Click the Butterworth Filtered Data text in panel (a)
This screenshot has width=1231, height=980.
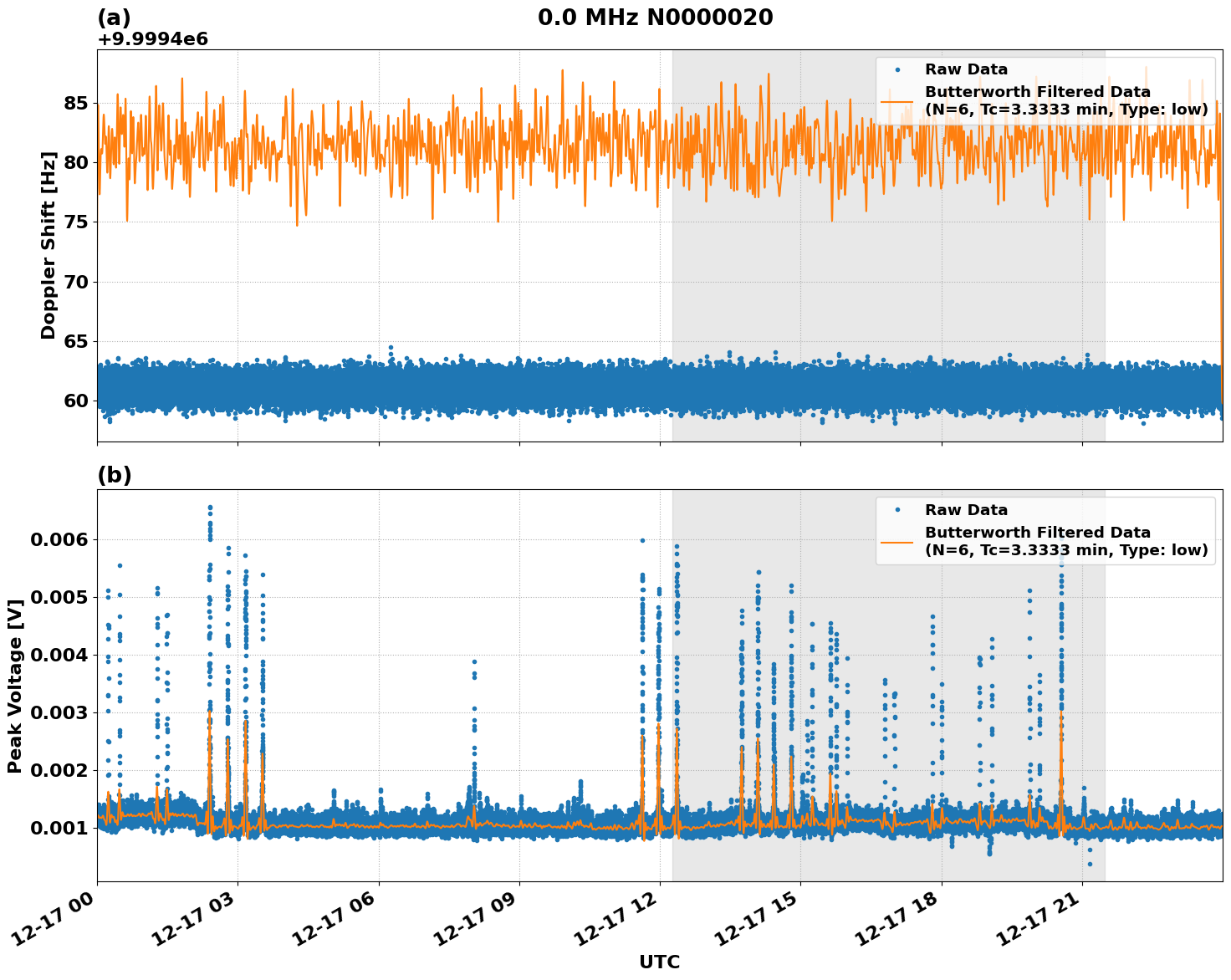(1037, 90)
